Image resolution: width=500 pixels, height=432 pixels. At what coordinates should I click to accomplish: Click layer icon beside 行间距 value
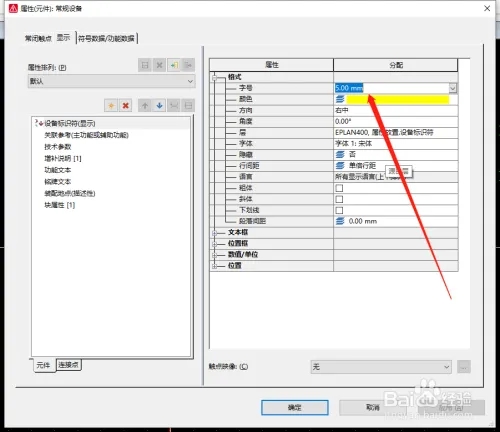pos(340,166)
